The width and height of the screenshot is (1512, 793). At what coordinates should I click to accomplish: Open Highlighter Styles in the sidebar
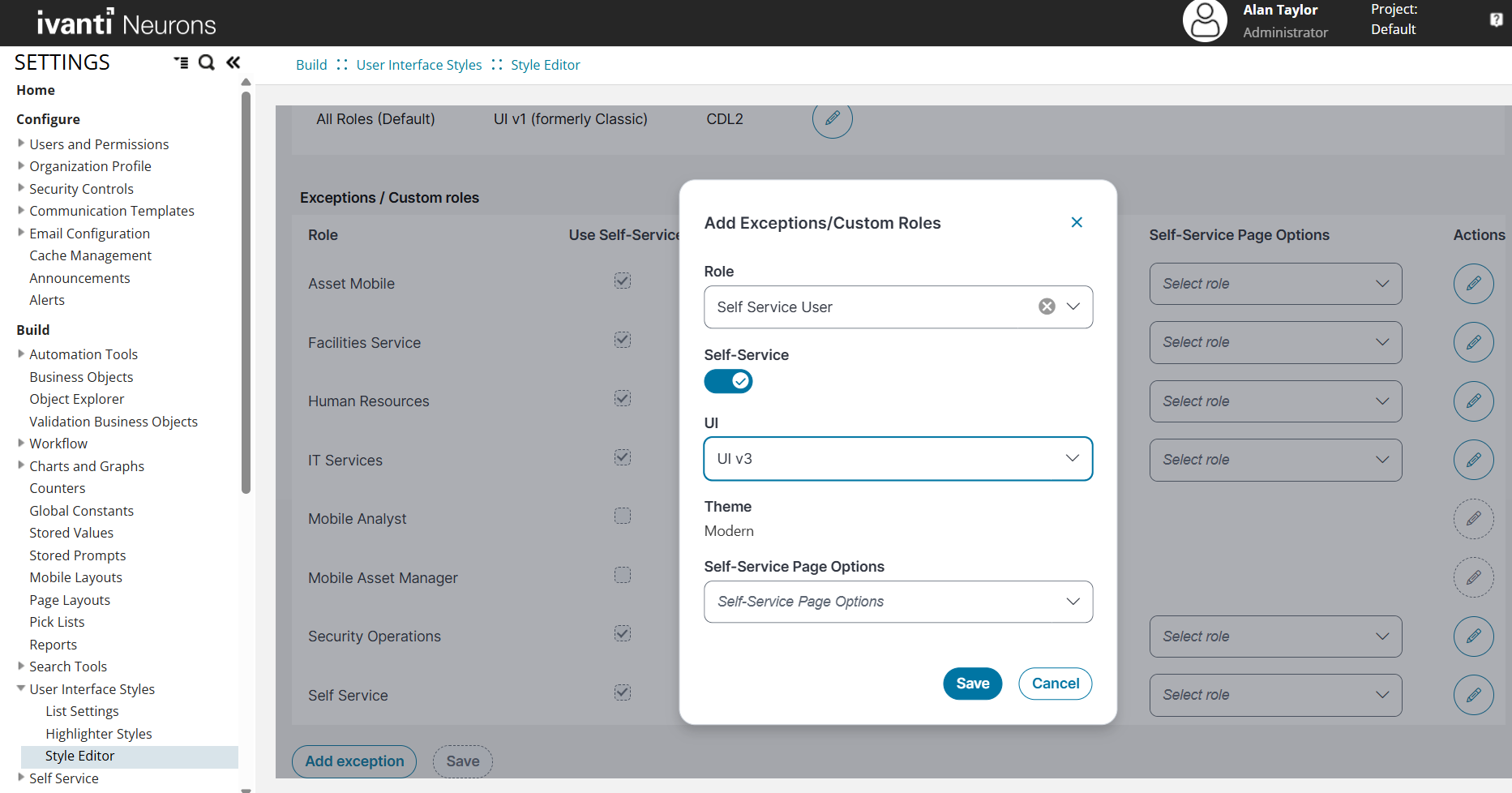tap(99, 734)
